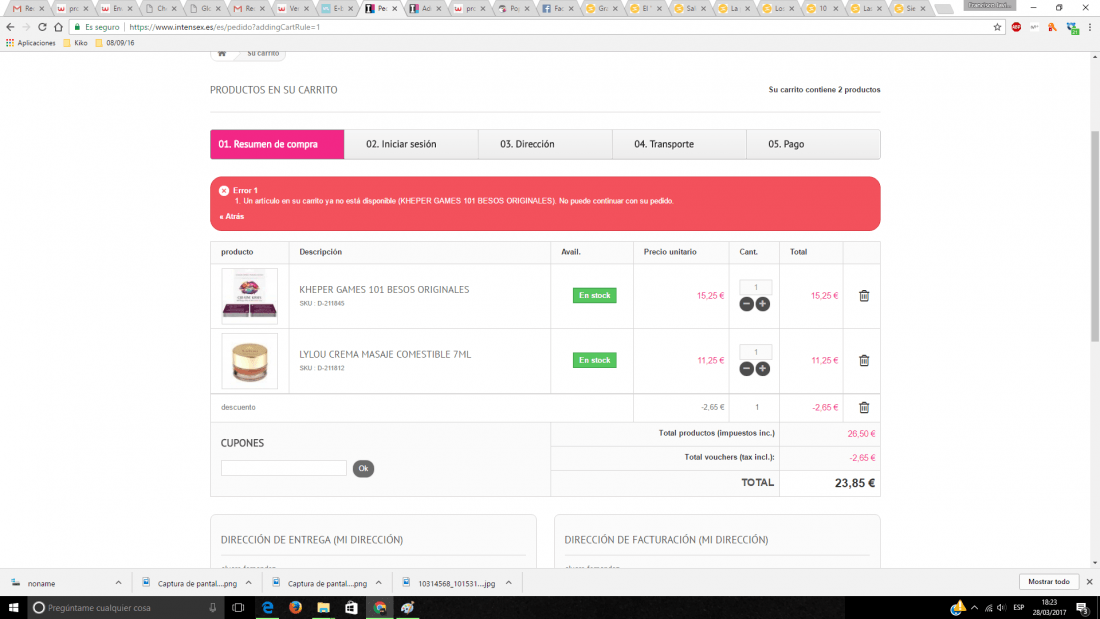Click the ESP language indicator
Image resolution: width=1100 pixels, height=619 pixels.
point(1019,608)
